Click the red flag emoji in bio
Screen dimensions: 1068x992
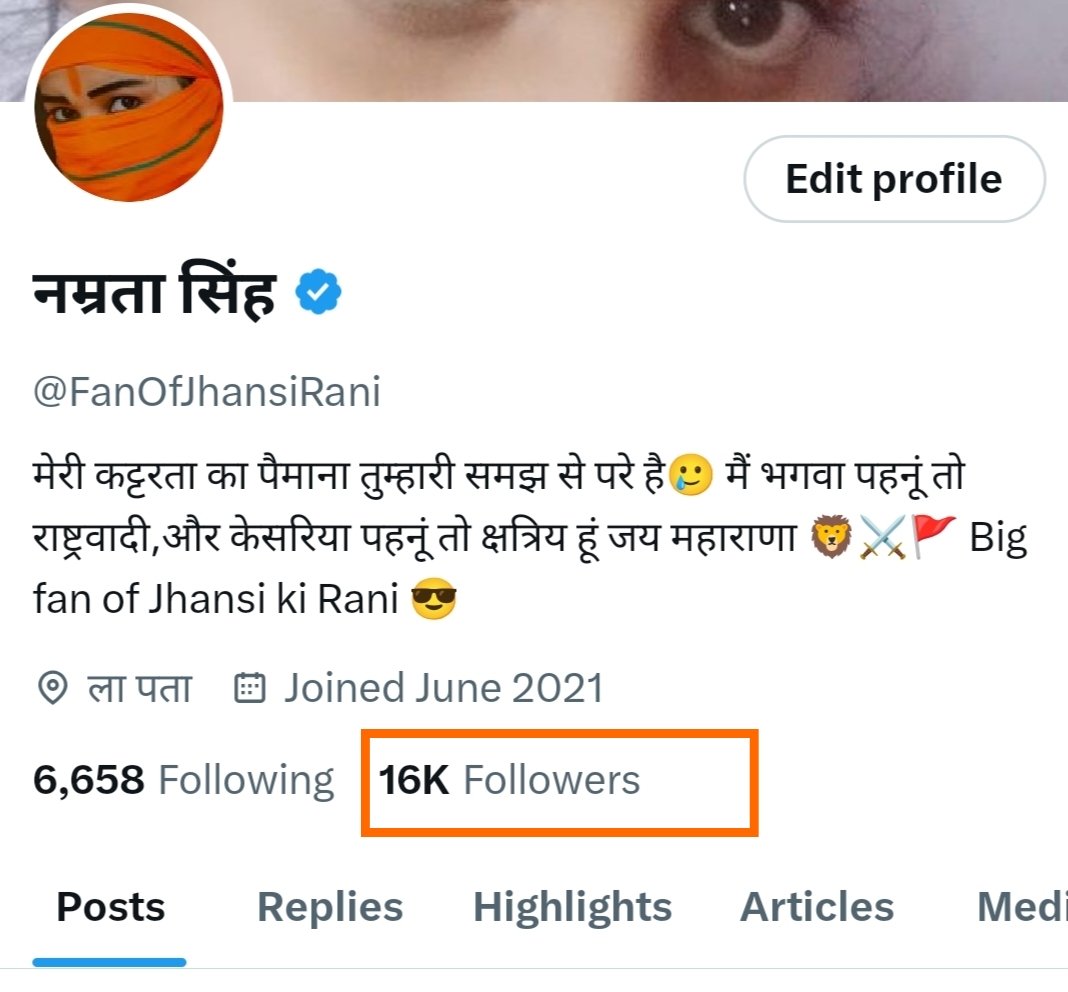click(933, 537)
